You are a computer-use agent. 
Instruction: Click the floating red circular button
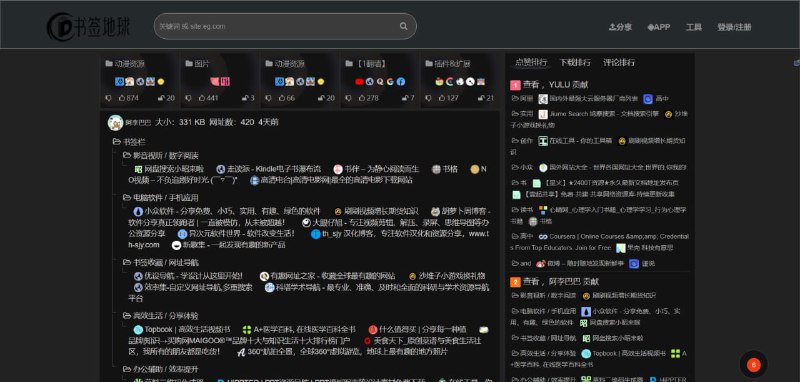753,365
